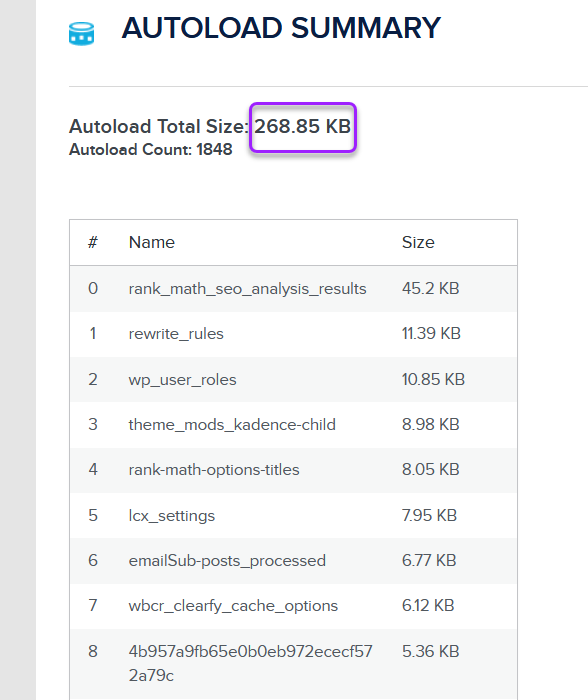
Task: Select the lcx_settings entry
Action: (171, 516)
